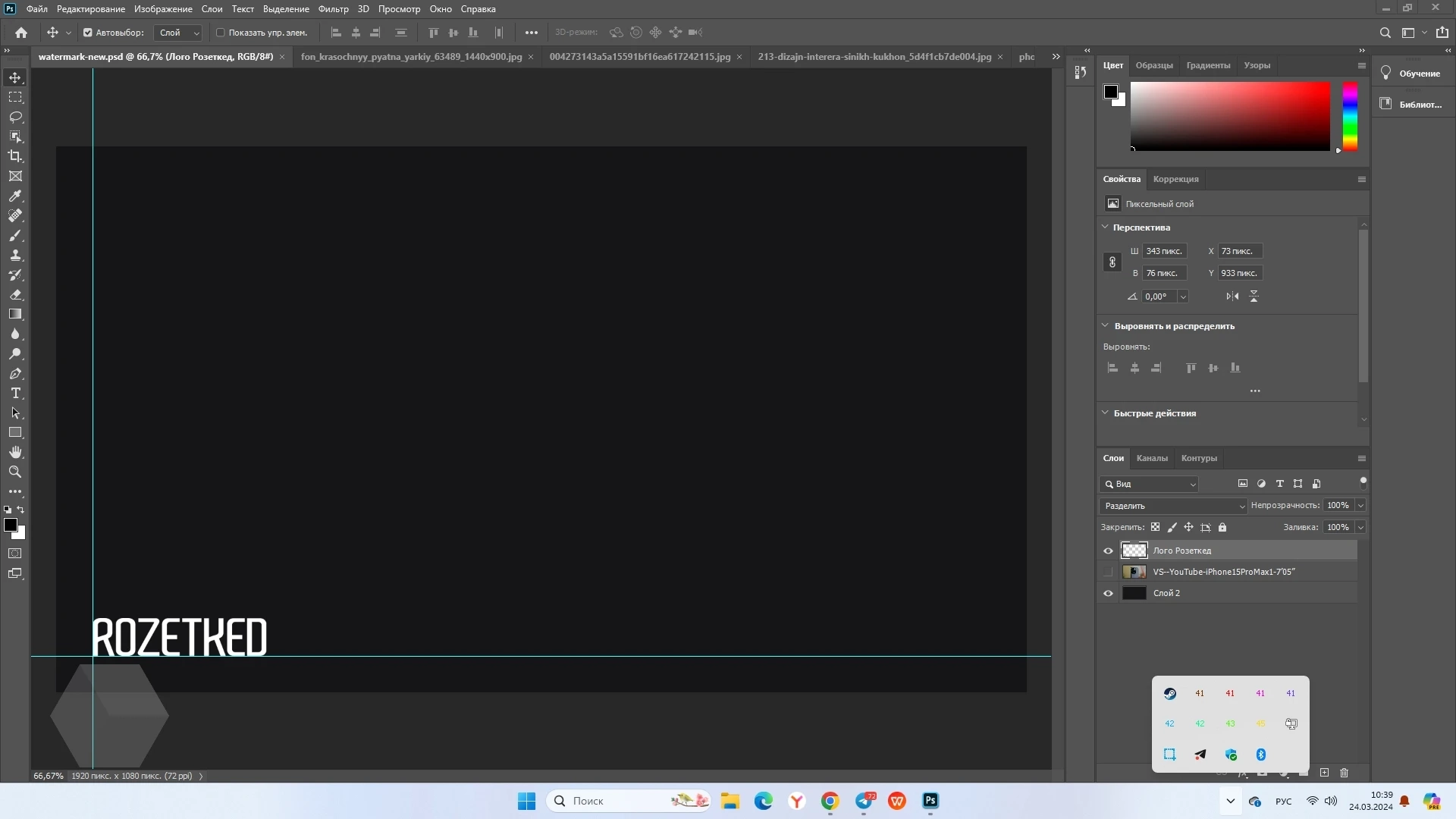Select the Dodge tool
Screen dimensions: 1456x819
point(15,353)
